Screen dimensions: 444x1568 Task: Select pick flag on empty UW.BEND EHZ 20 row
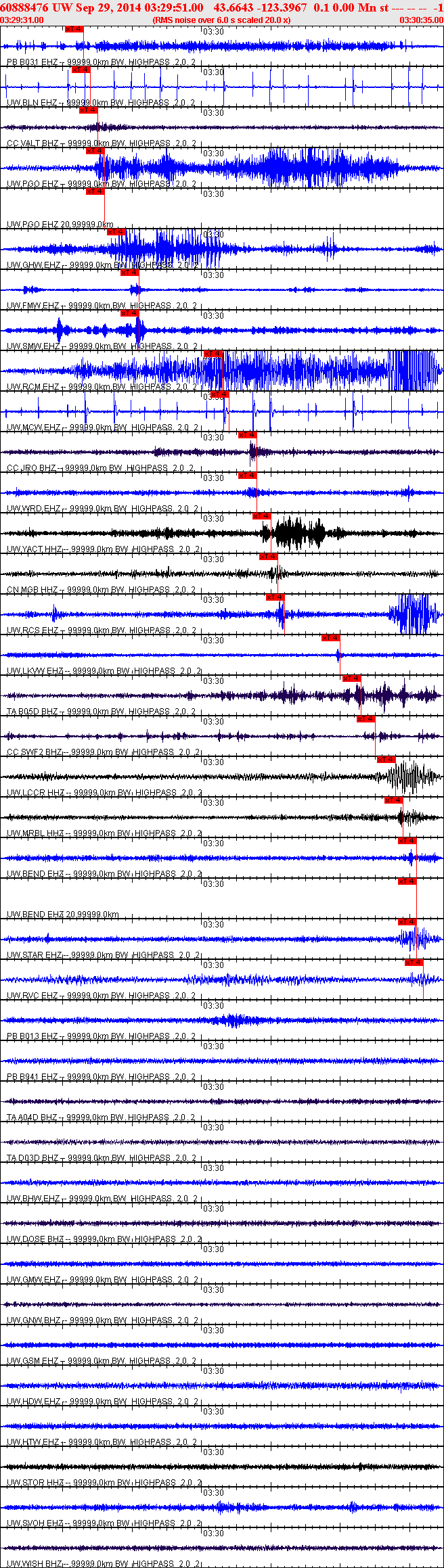point(407,881)
